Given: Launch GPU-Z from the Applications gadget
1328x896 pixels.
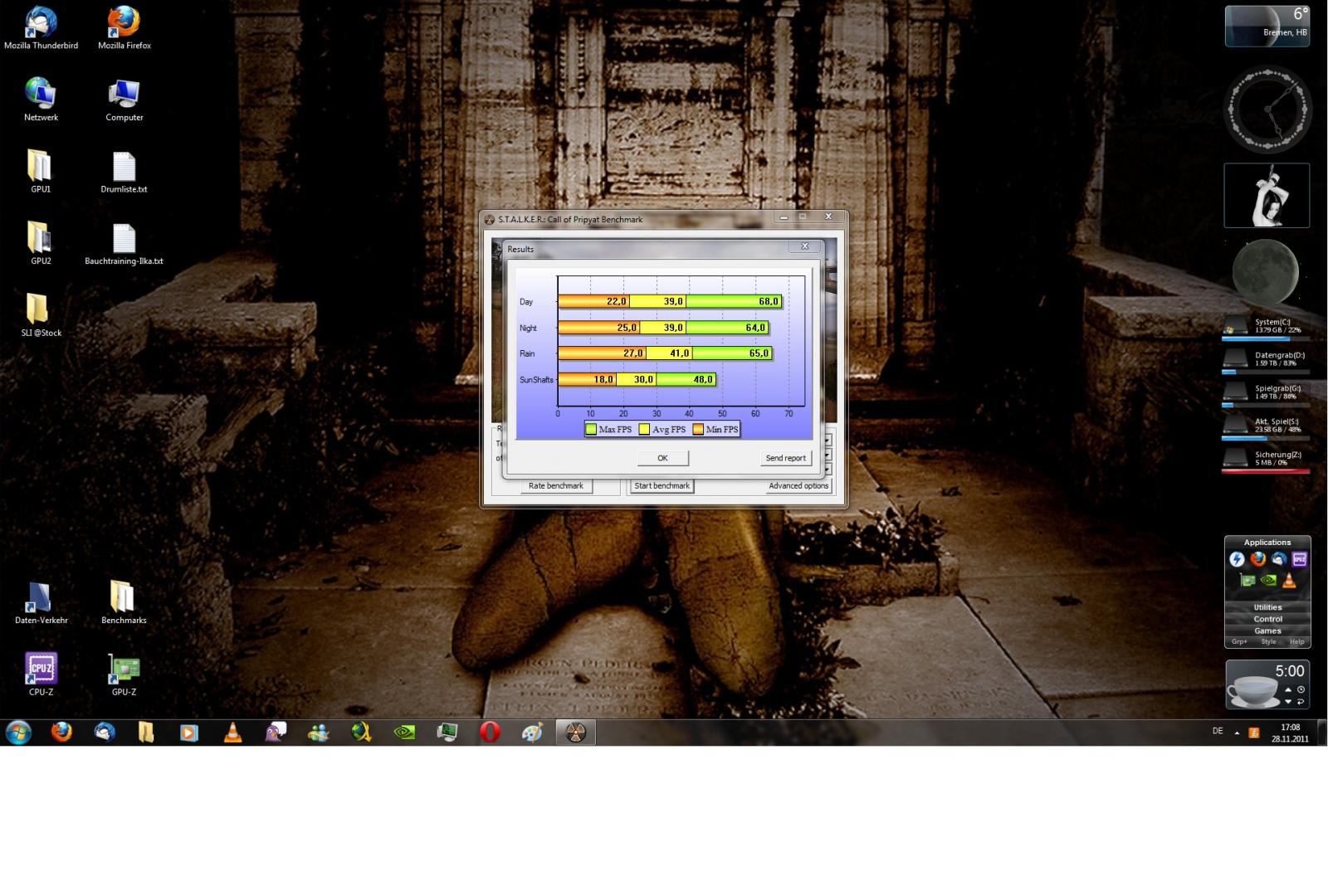Looking at the screenshot, I should coord(1247,580).
